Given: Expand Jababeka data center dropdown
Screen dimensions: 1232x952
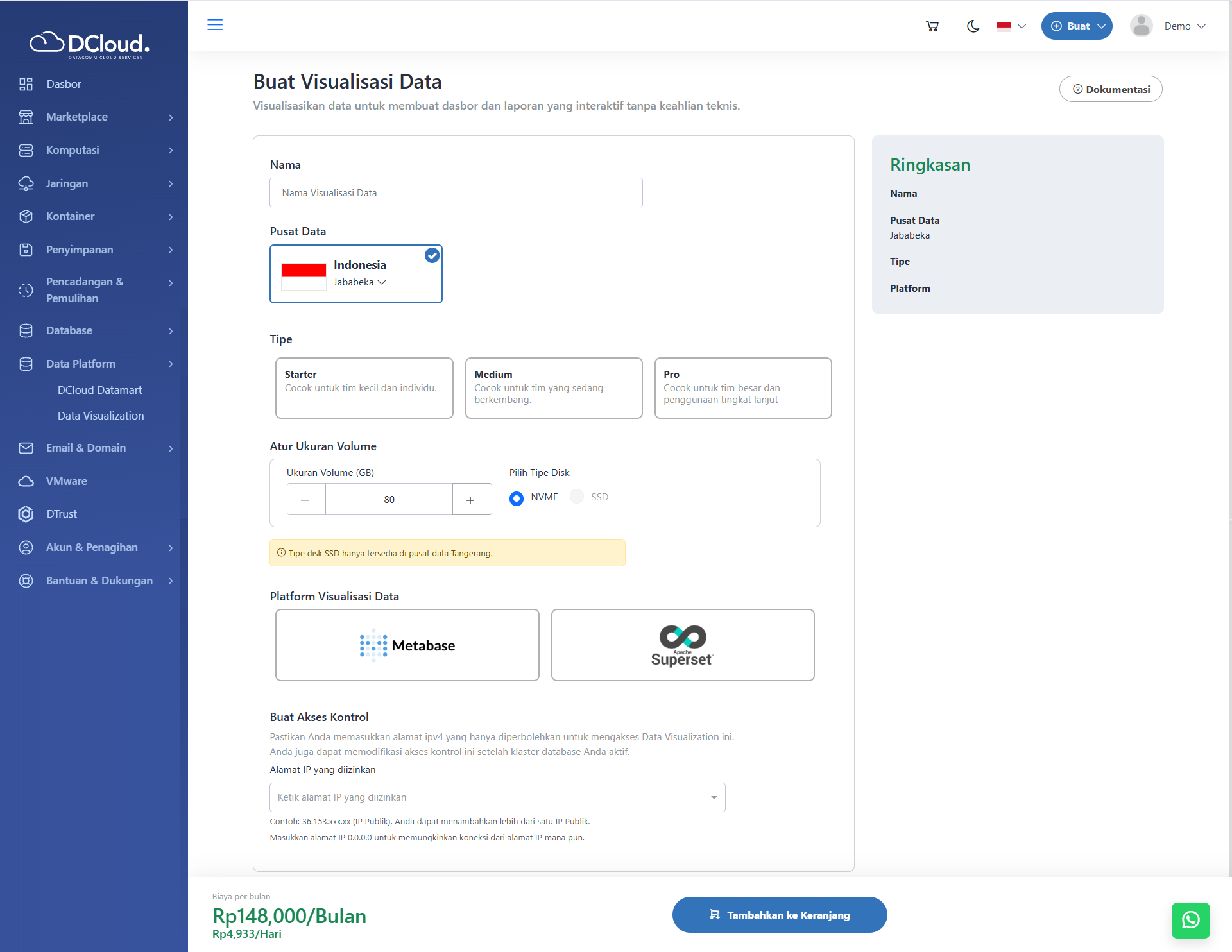Looking at the screenshot, I should (359, 282).
